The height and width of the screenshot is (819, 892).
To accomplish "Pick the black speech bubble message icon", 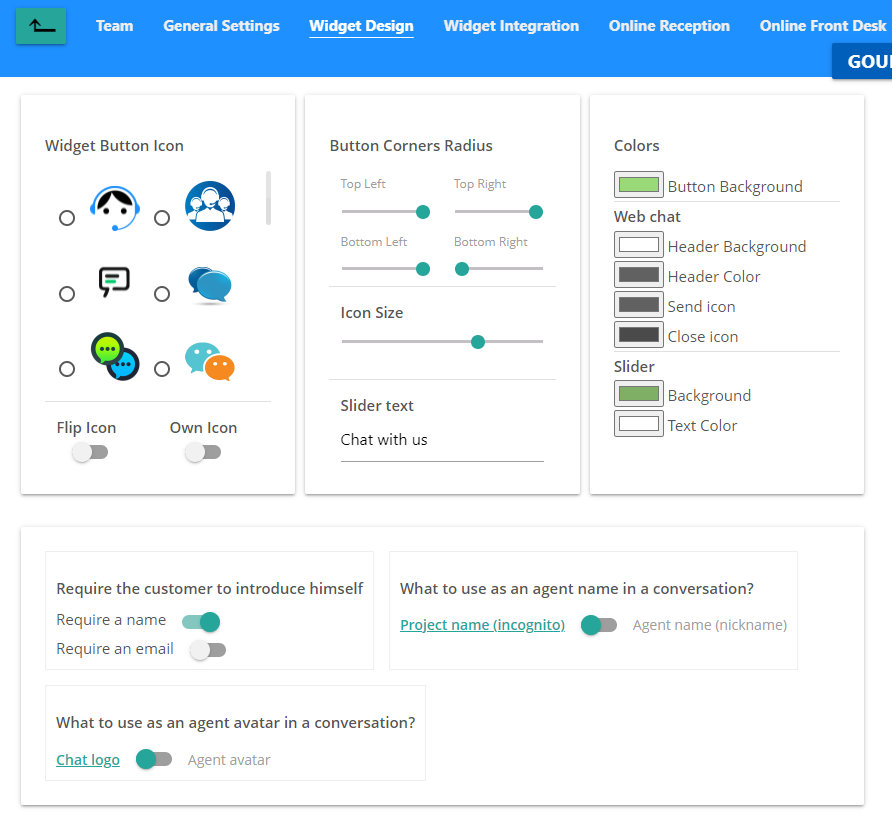I will coord(67,294).
